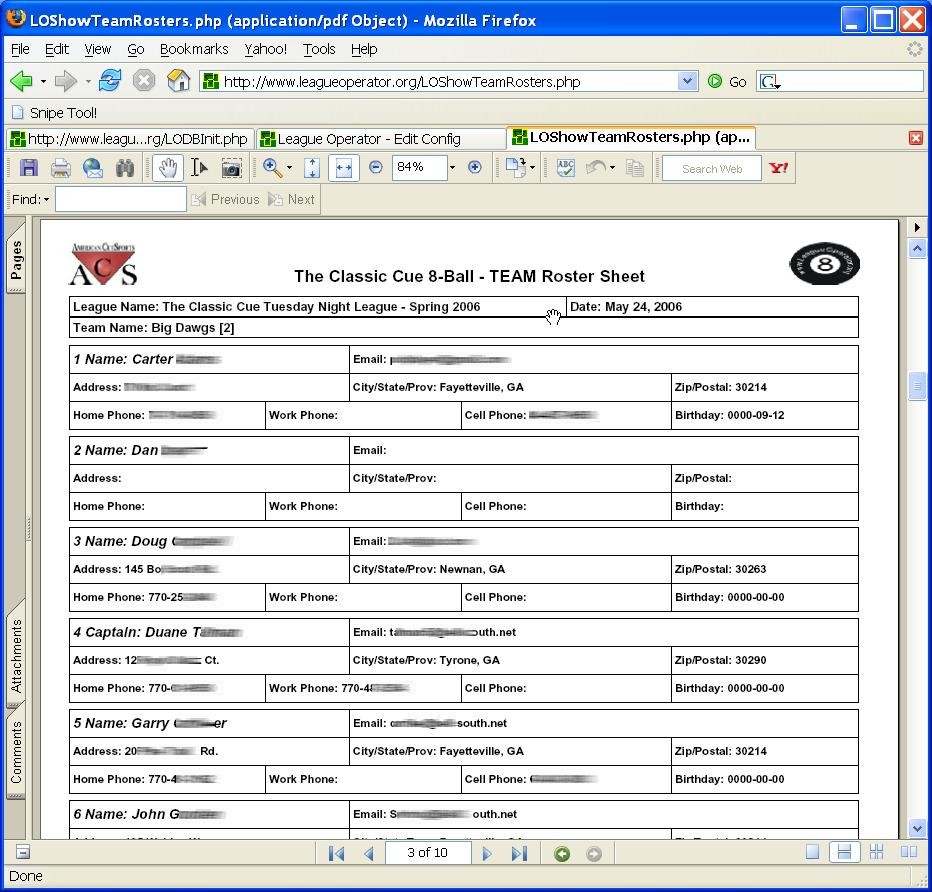The width and height of the screenshot is (932, 892).
Task: Click the Yahoo search icon
Action: (779, 168)
